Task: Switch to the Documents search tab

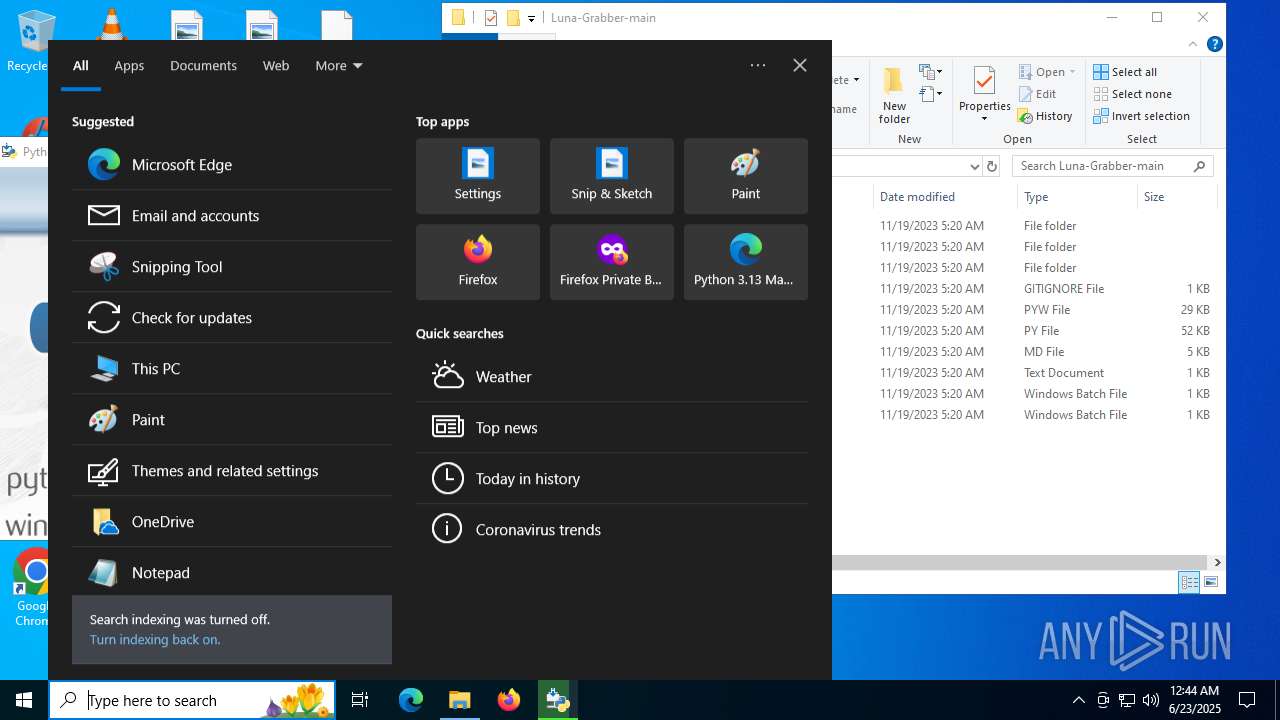Action: 203,66
